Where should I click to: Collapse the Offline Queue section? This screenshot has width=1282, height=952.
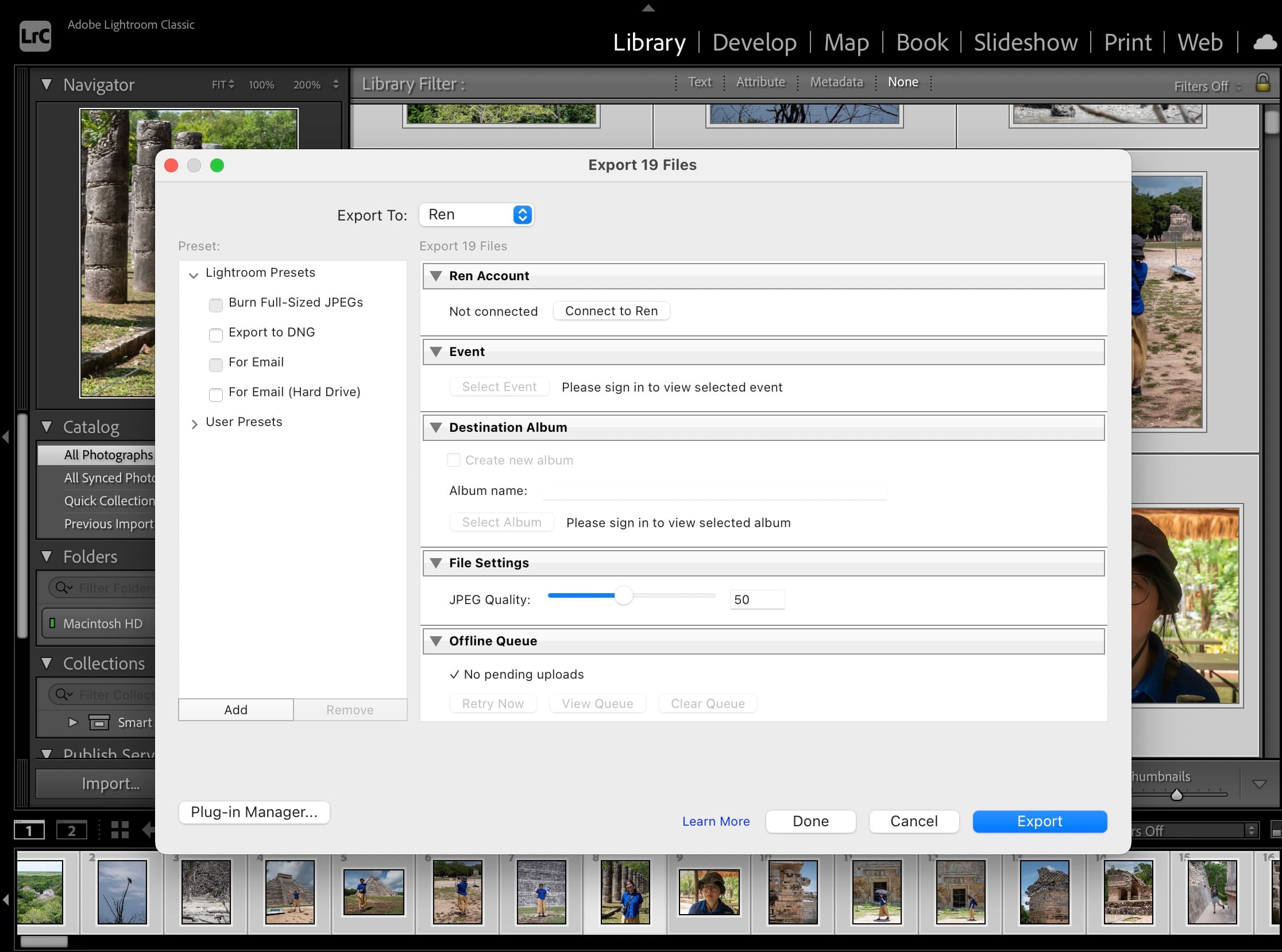pyautogui.click(x=437, y=641)
